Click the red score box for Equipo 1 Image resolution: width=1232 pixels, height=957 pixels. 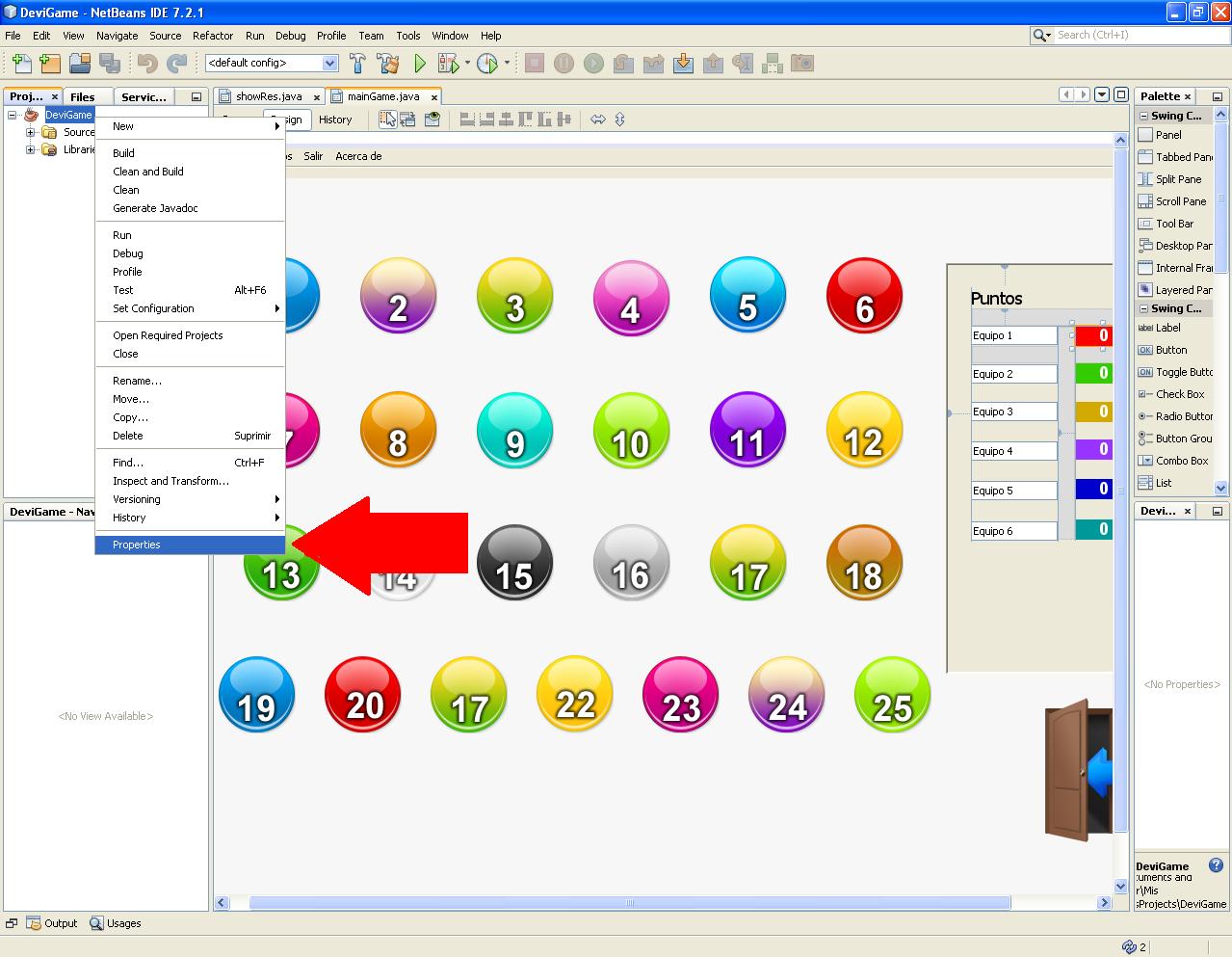coord(1093,335)
